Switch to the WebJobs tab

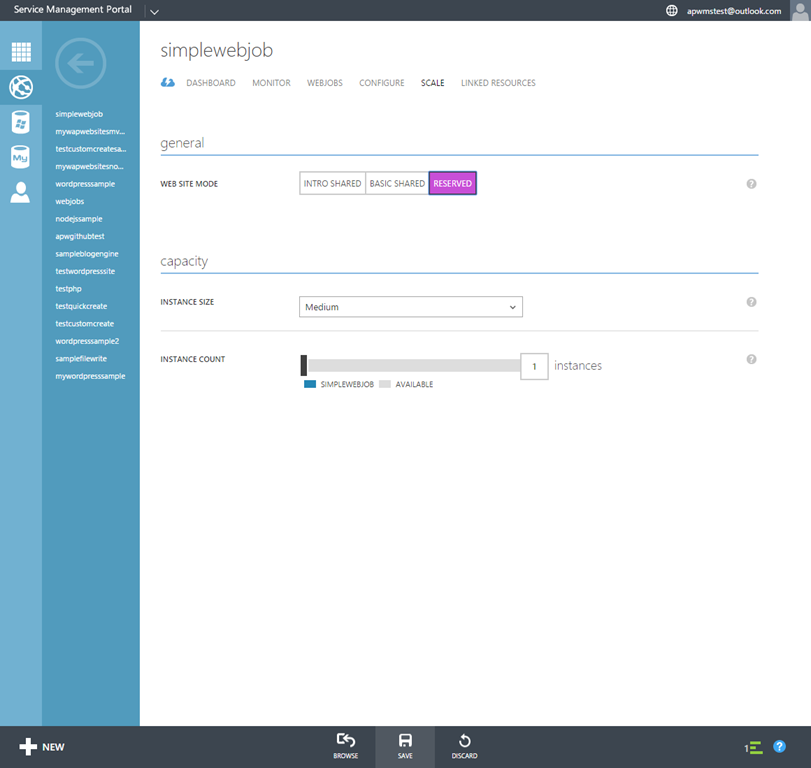[x=325, y=83]
